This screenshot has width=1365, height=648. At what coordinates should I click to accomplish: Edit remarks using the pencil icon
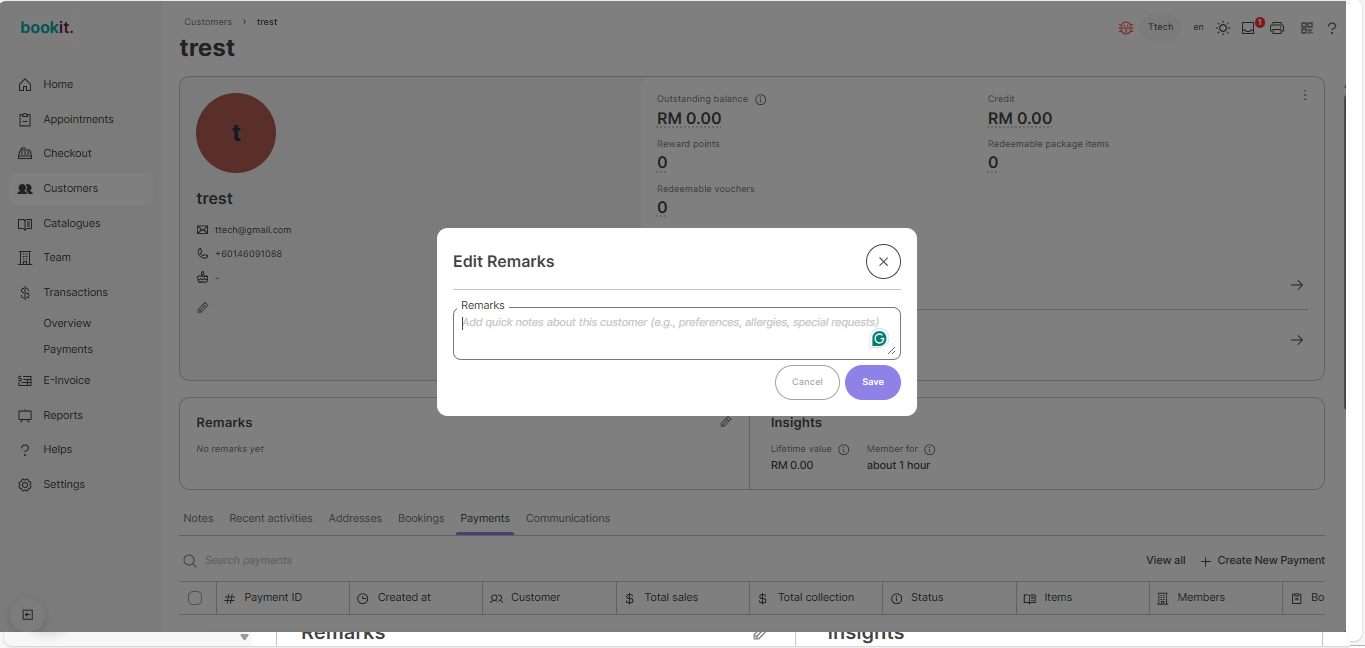[x=726, y=422]
